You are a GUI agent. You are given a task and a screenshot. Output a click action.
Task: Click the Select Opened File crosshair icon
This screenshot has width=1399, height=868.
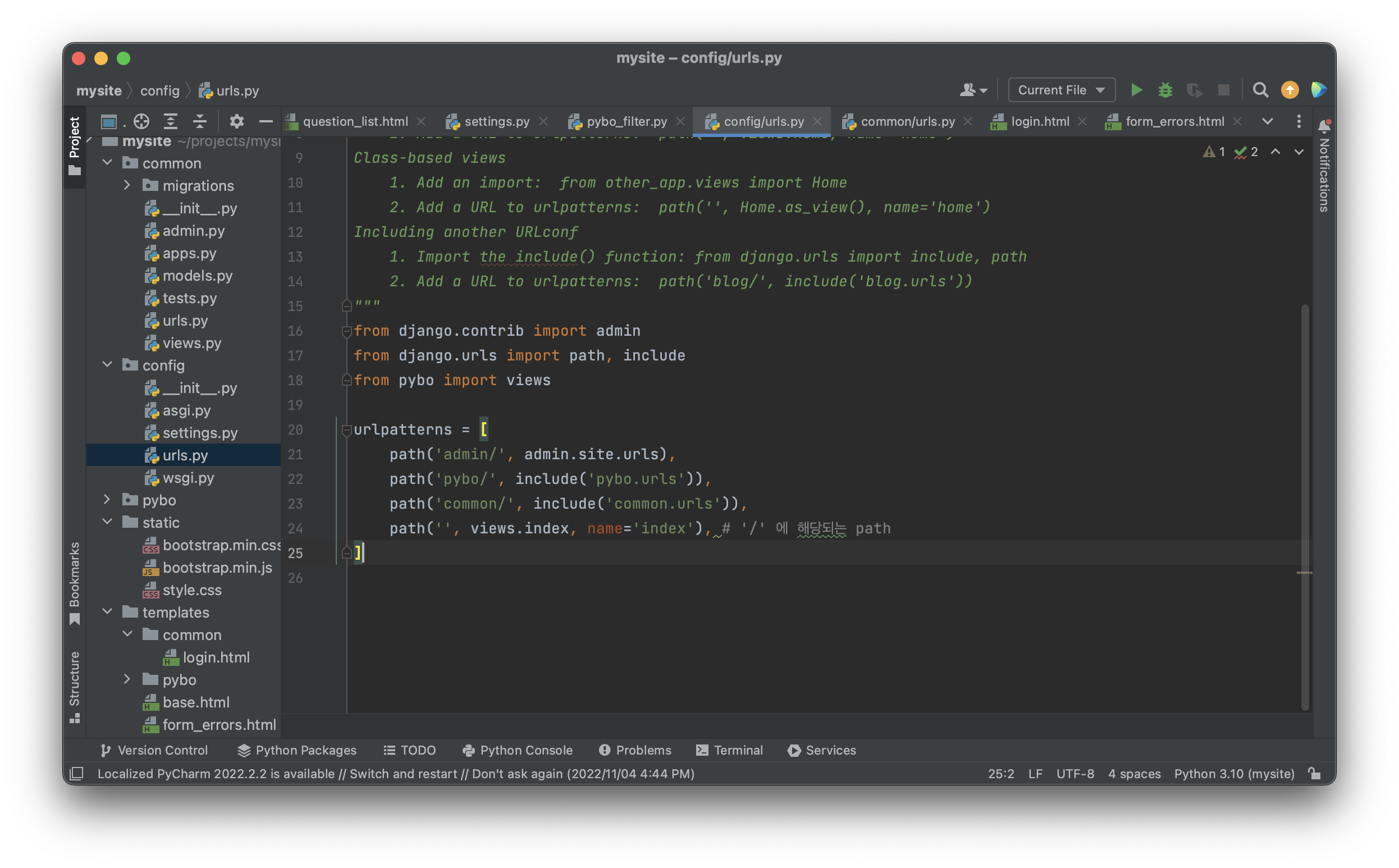coord(141,121)
